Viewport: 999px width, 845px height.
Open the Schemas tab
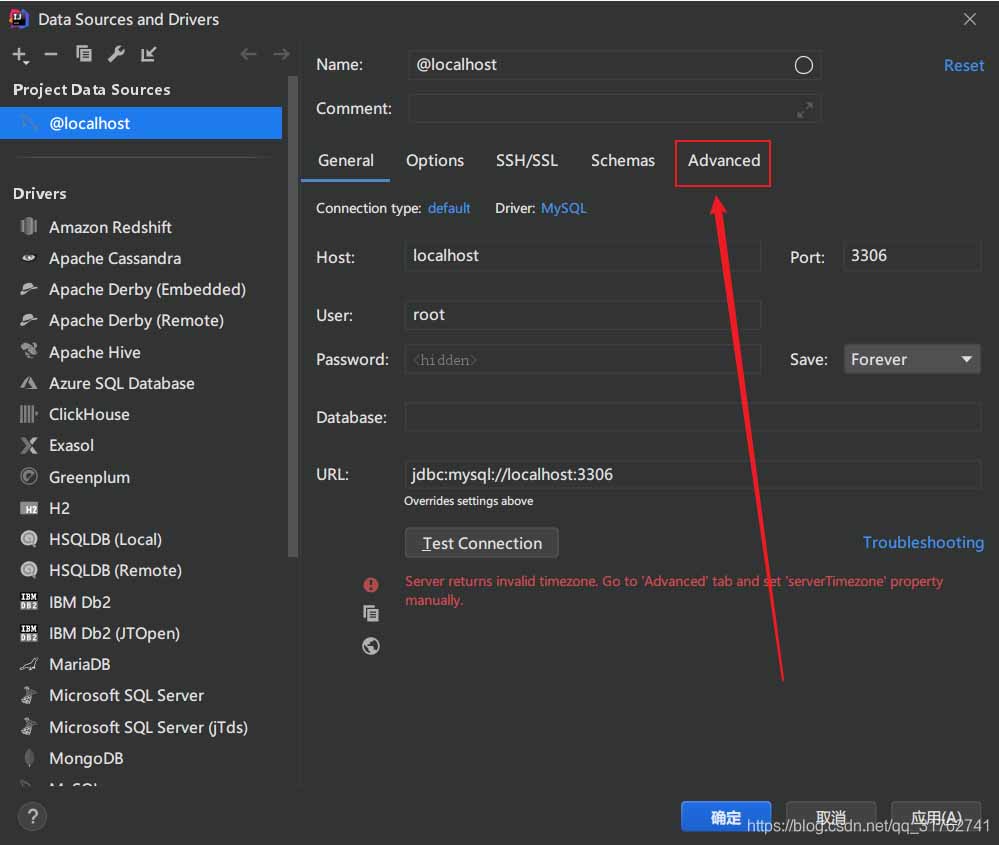622,161
